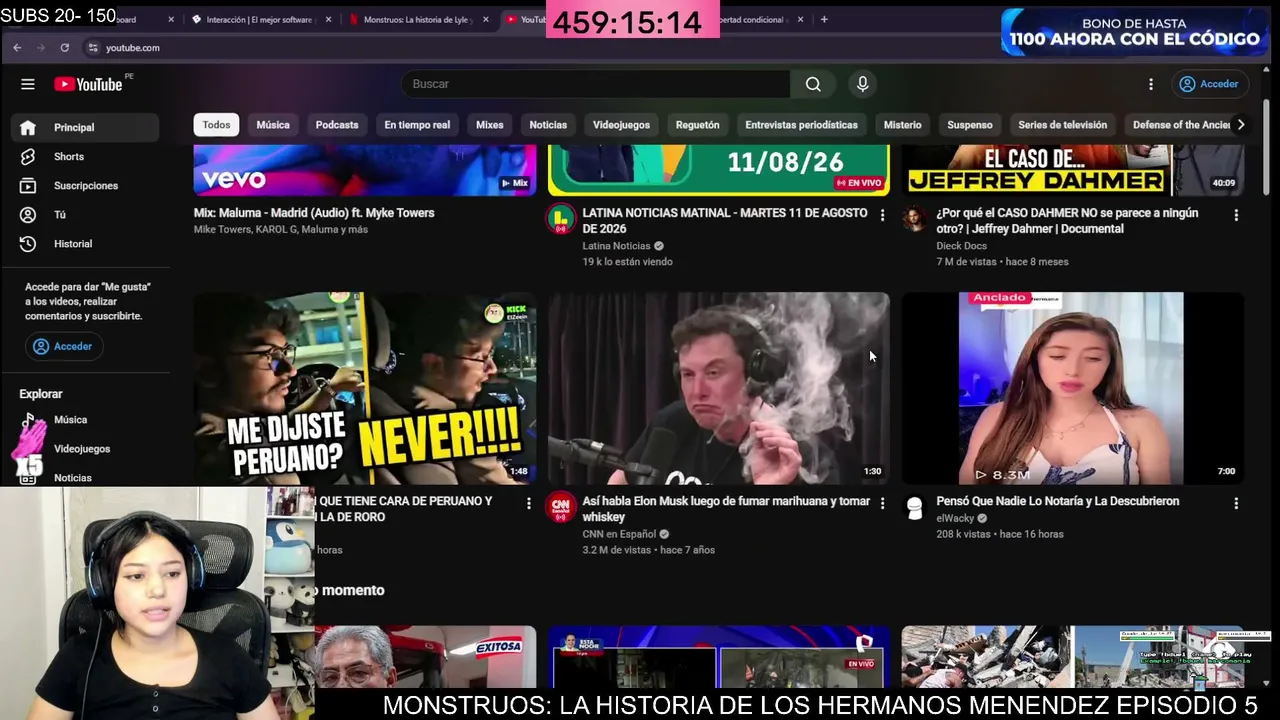The width and height of the screenshot is (1280, 720).
Task: Click the Acceder button in the header
Action: click(1209, 84)
